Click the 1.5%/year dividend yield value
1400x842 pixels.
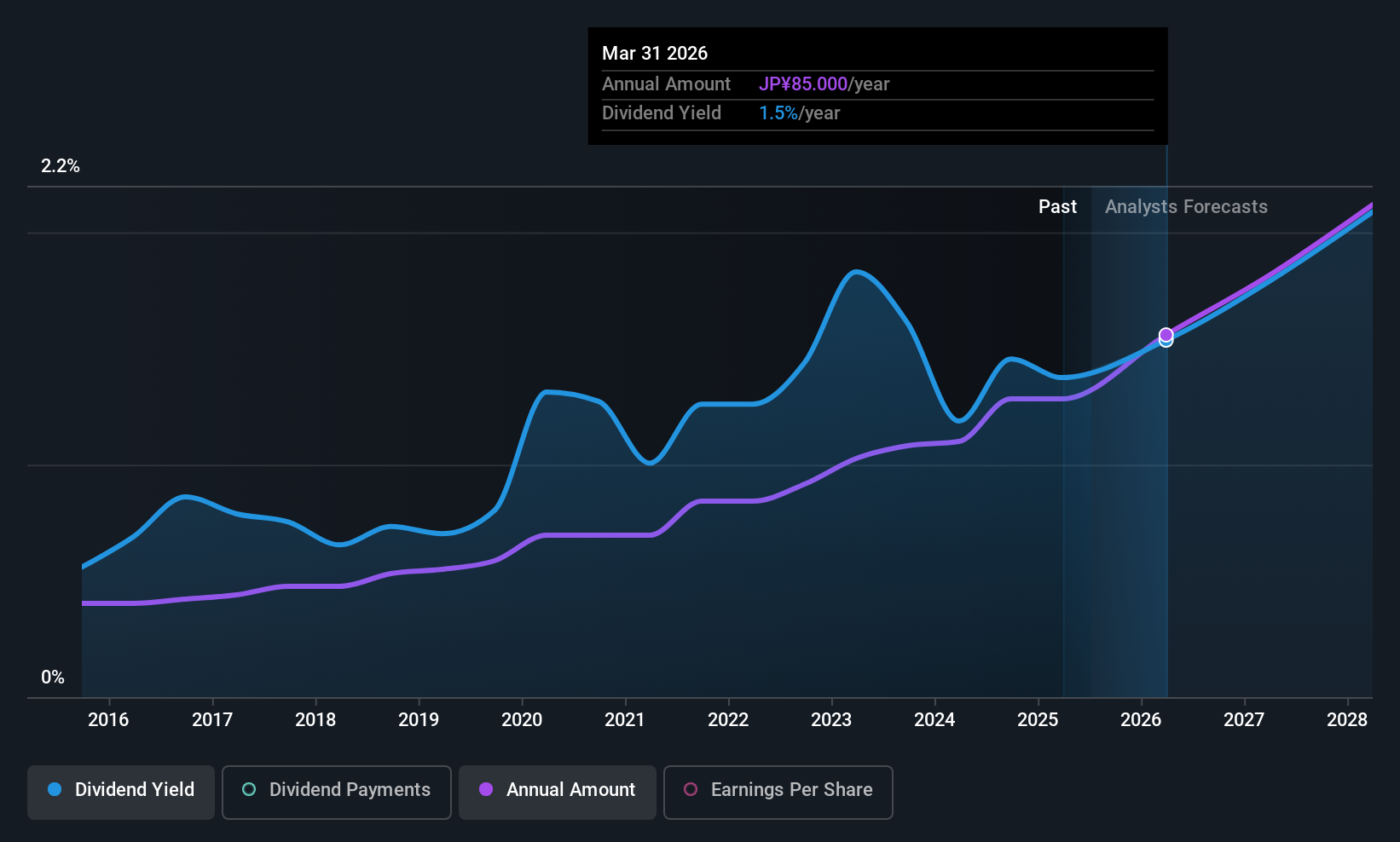tap(800, 113)
